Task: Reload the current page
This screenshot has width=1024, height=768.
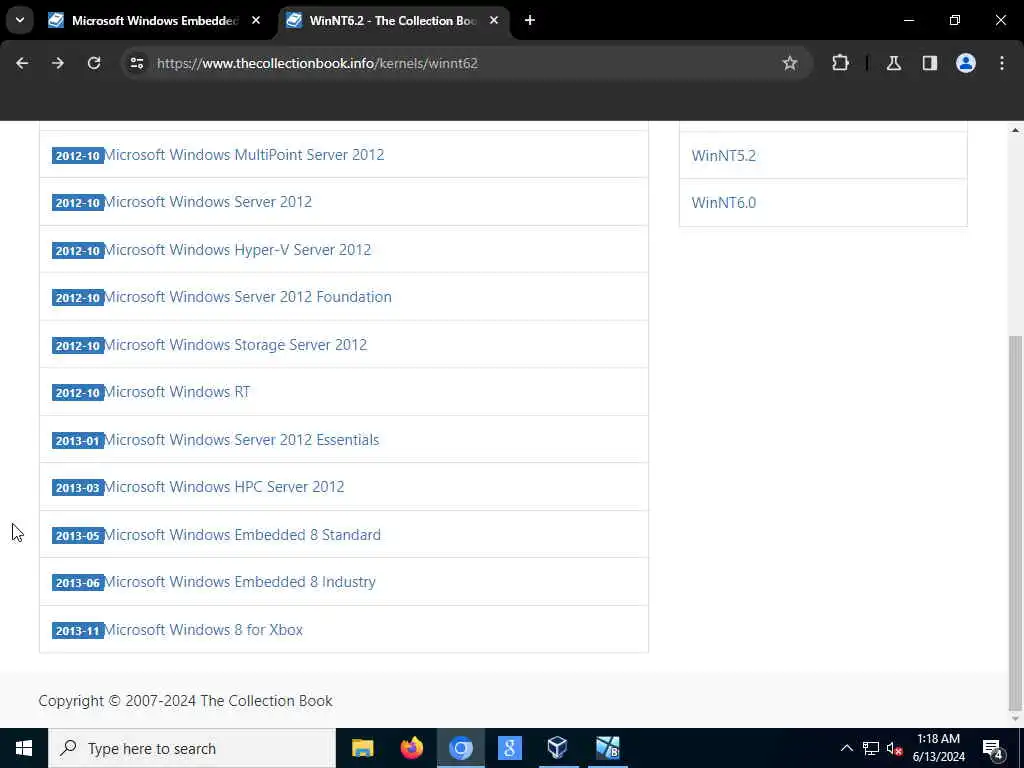Action: 94,63
